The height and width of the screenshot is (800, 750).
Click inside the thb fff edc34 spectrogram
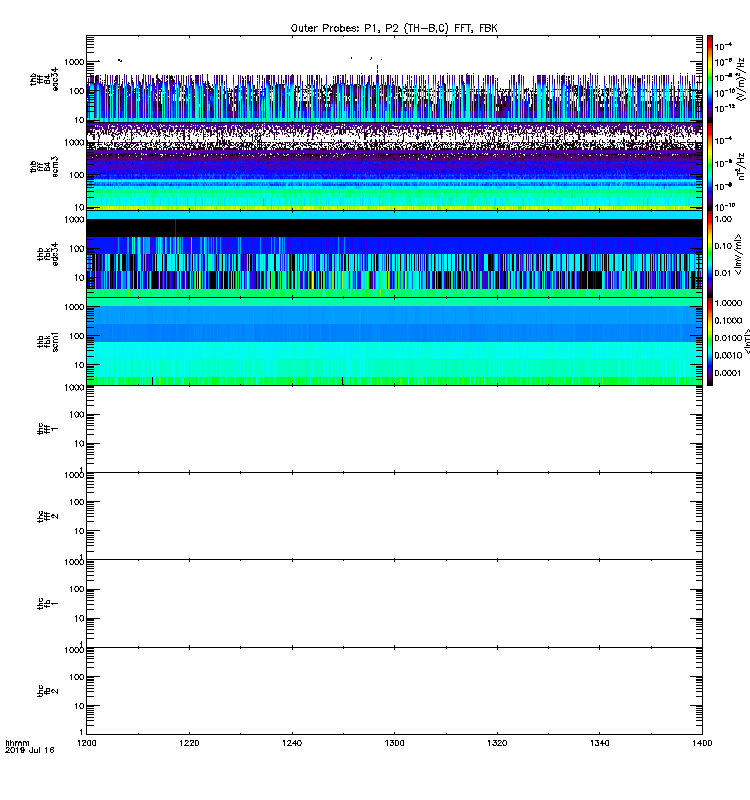click(x=394, y=79)
